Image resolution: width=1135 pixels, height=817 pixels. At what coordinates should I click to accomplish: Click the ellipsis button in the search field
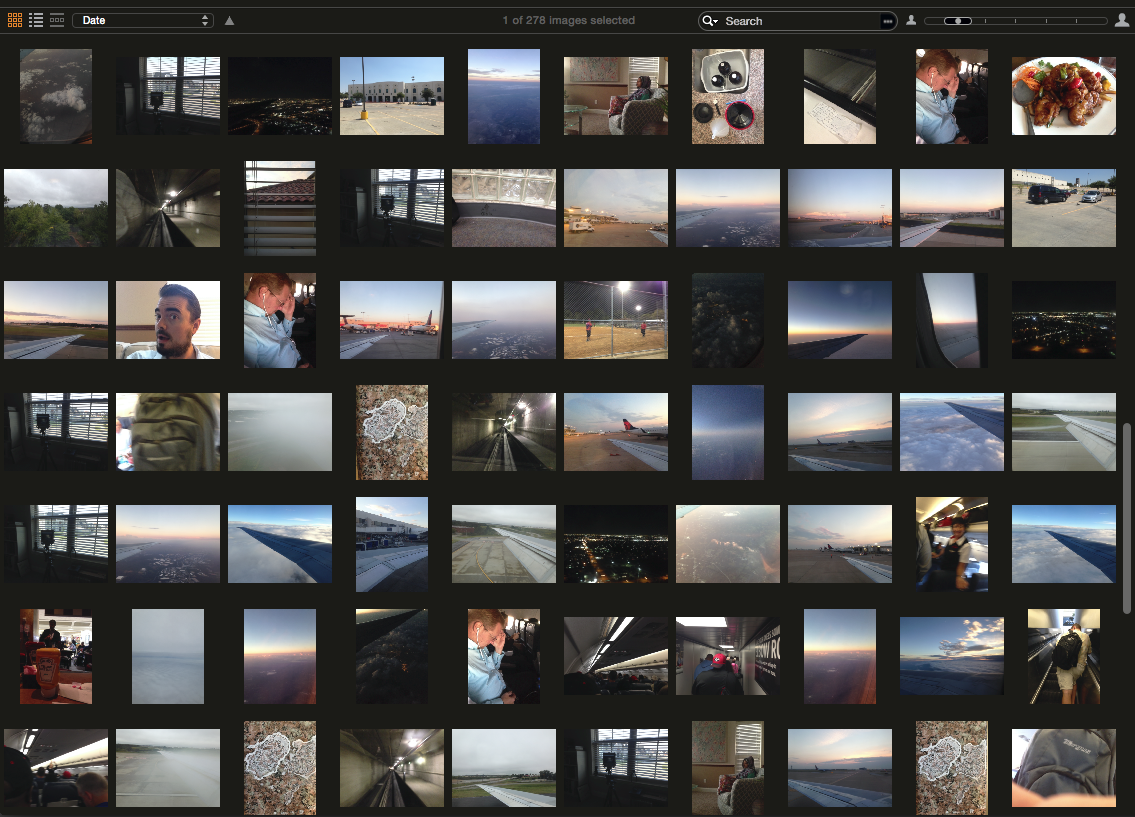887,21
